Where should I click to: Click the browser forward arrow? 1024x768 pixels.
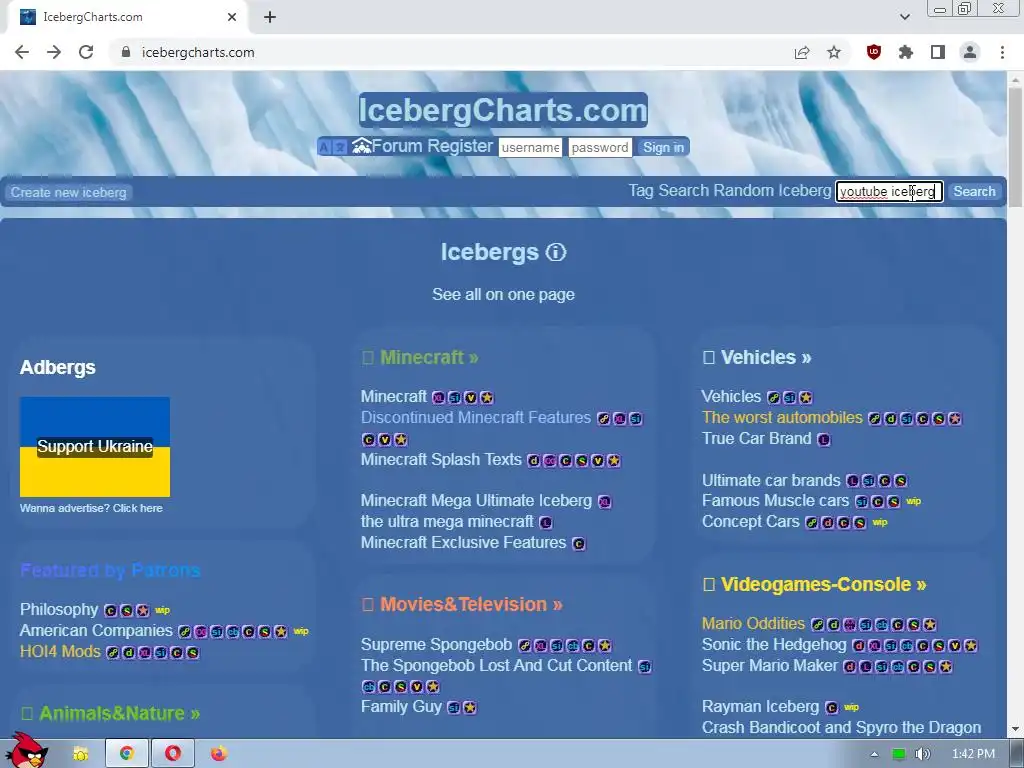tap(54, 52)
